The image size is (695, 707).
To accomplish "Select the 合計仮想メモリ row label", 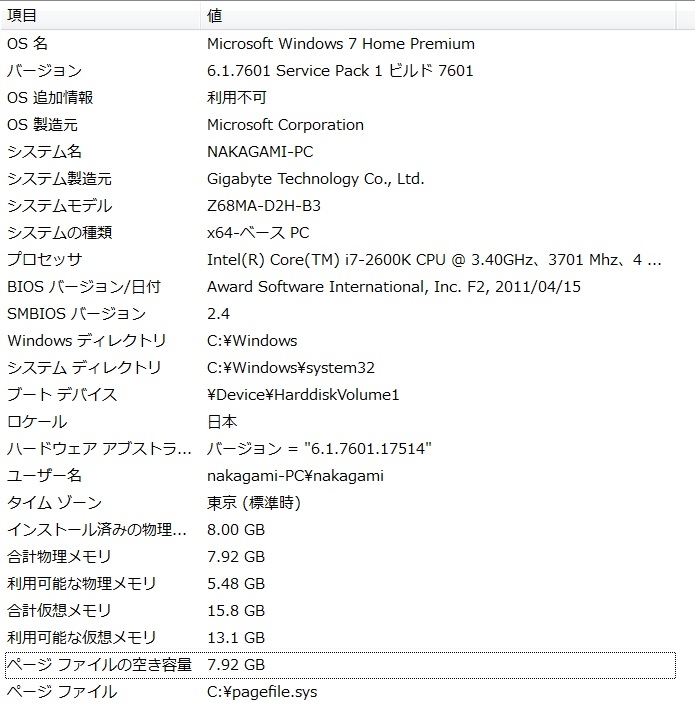I will [59, 611].
